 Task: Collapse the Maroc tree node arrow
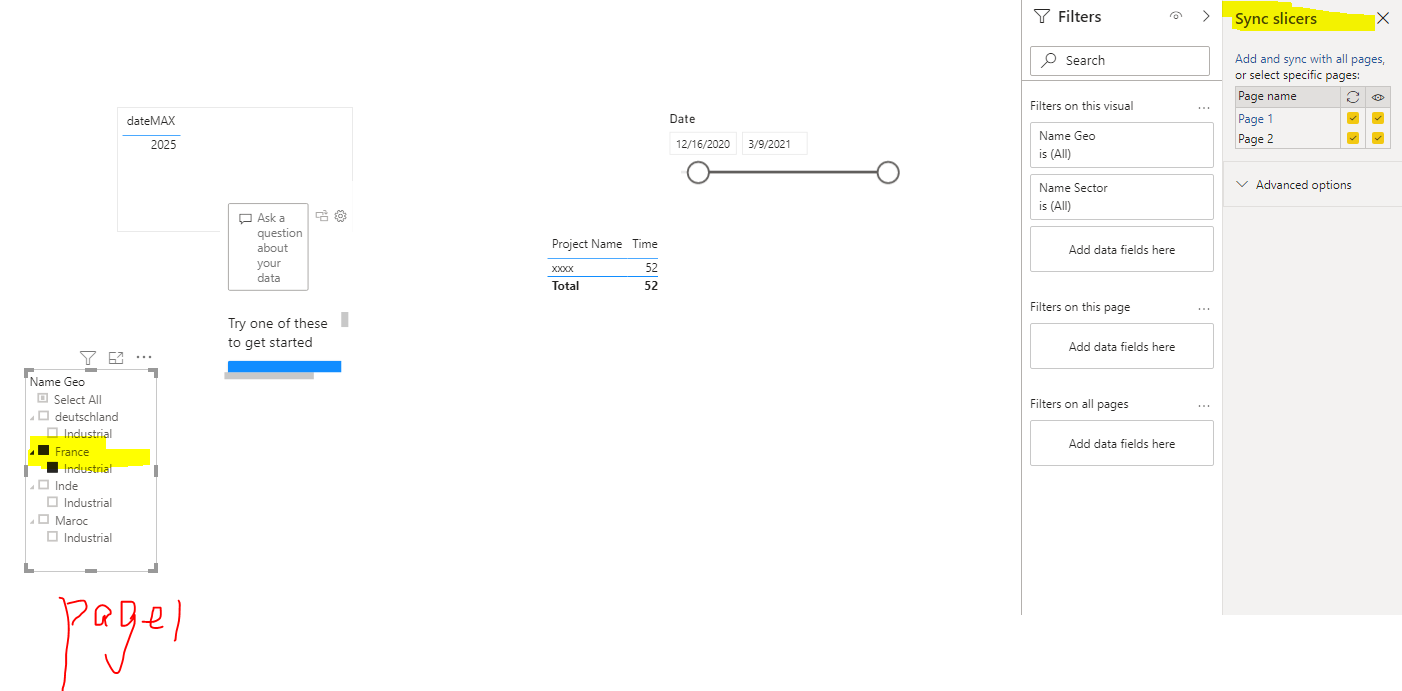click(x=32, y=521)
